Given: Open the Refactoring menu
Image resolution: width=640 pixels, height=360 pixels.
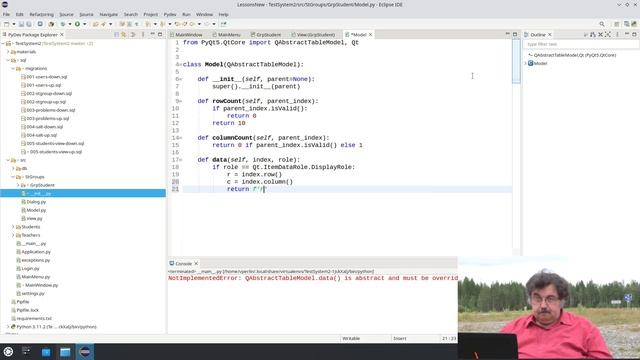Looking at the screenshot, I should click(42, 14).
